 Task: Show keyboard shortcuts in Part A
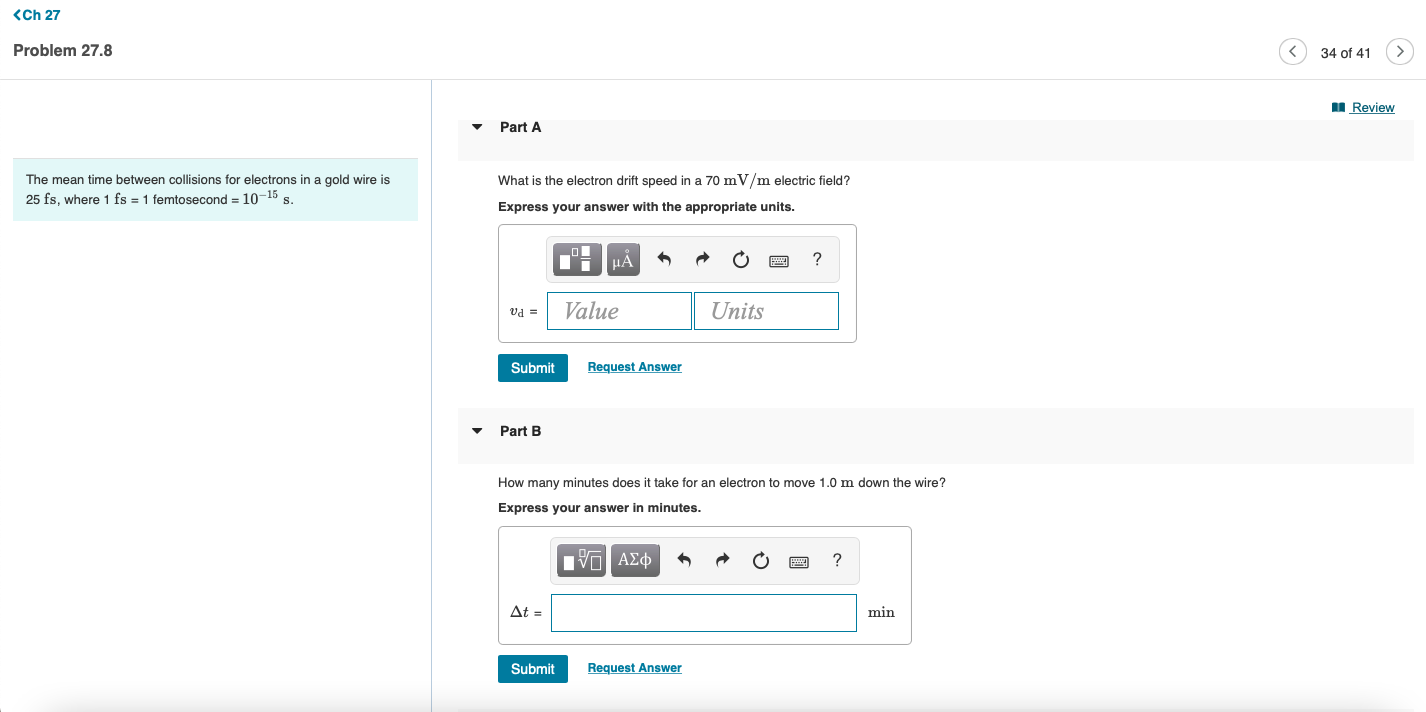779,261
